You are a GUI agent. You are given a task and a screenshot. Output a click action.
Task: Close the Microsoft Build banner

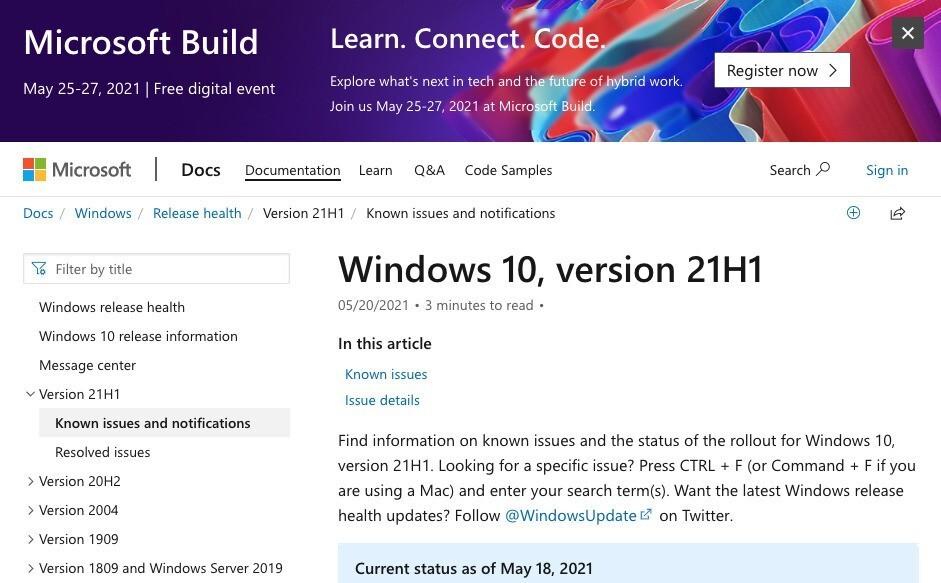click(x=907, y=33)
